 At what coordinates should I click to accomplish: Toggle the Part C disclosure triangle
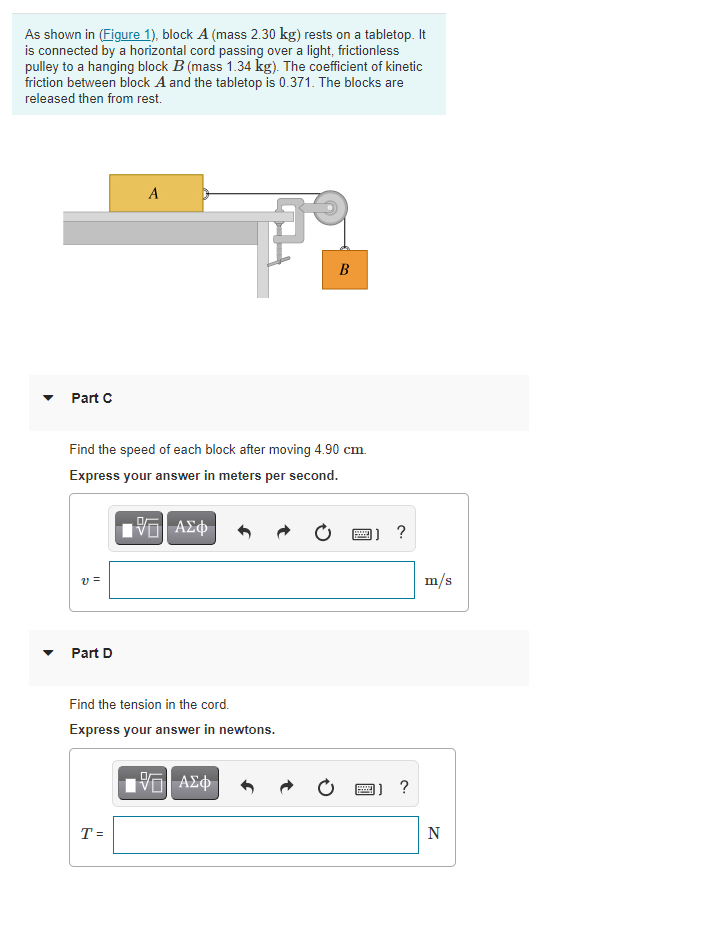[x=48, y=397]
